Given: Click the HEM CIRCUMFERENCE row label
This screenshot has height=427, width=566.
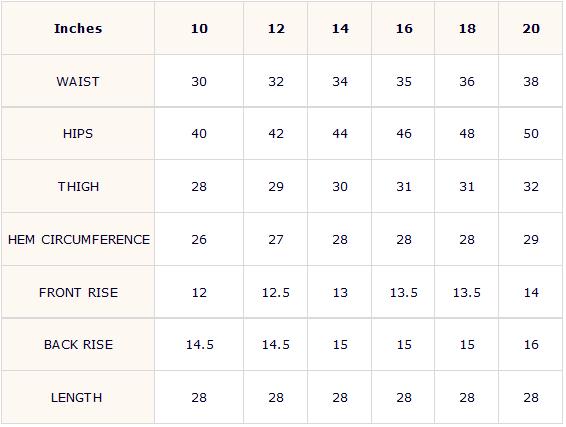Looking at the screenshot, I should tap(78, 239).
